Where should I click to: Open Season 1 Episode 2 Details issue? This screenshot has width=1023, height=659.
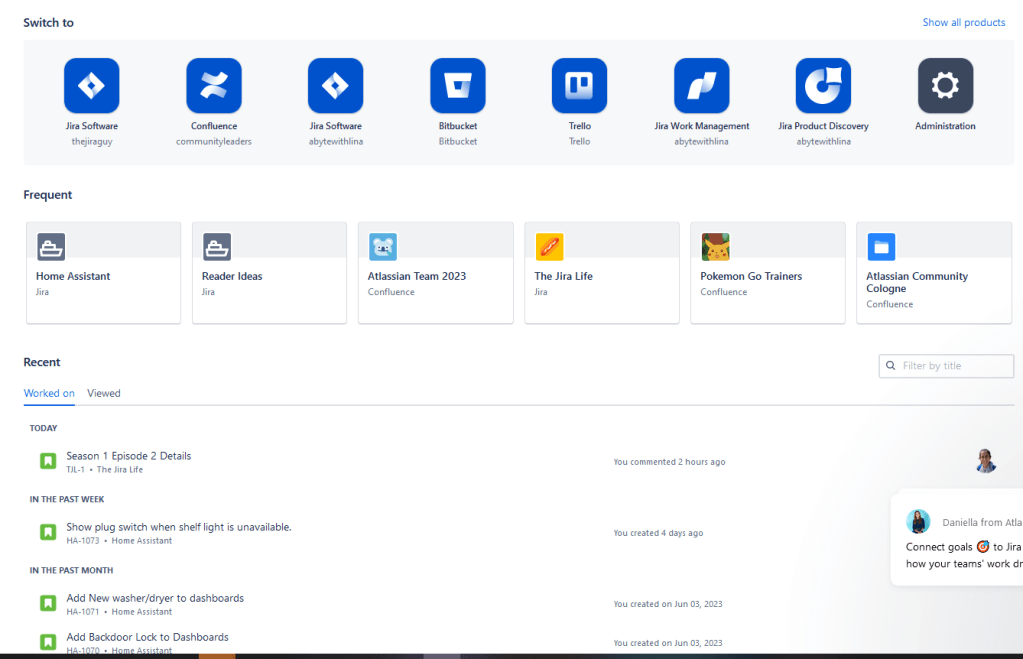pyautogui.click(x=128, y=456)
